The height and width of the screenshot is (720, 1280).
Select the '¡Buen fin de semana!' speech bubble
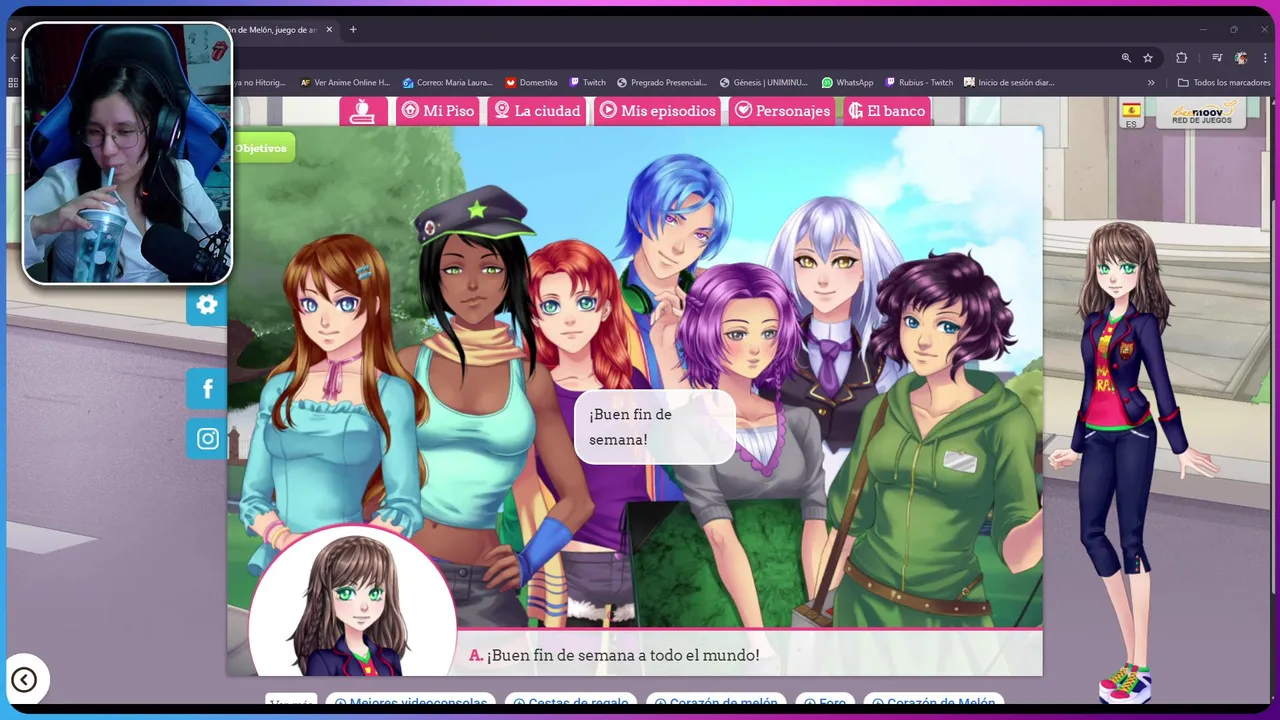[x=655, y=427]
